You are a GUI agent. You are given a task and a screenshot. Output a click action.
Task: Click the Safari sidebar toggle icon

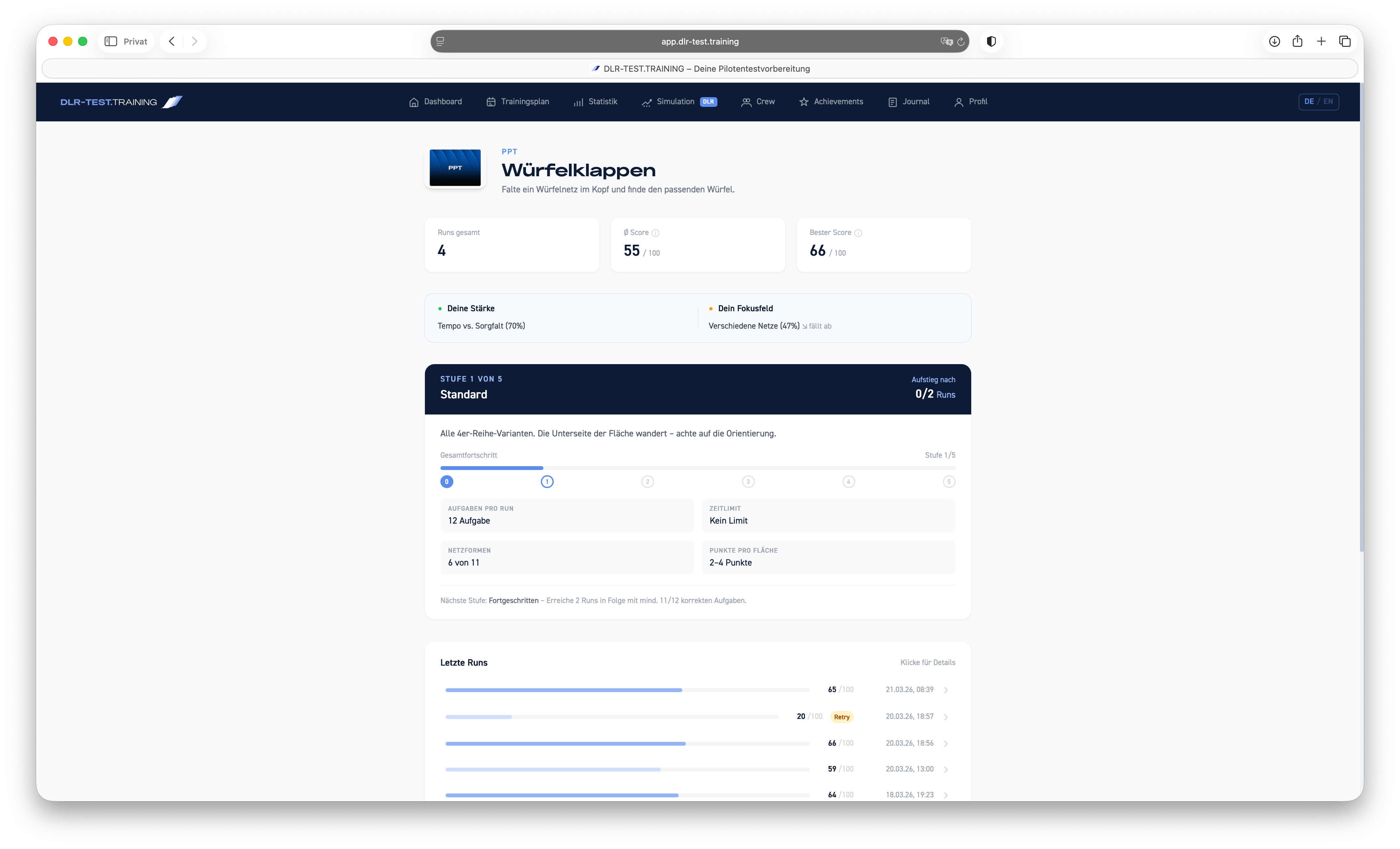point(111,41)
